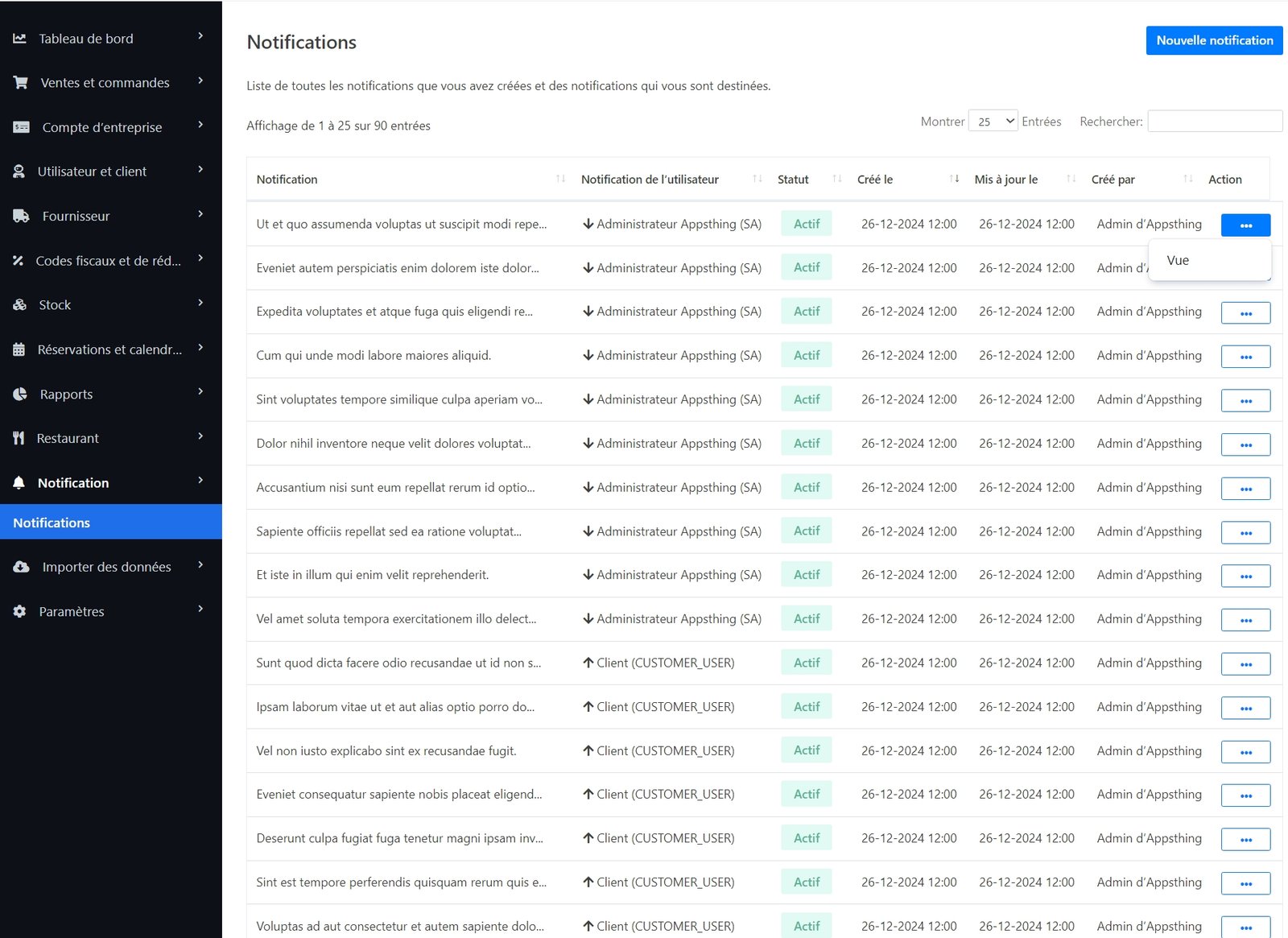Image resolution: width=1288 pixels, height=938 pixels.
Task: Open the Notifications sidebar submenu item
Action: (x=52, y=523)
